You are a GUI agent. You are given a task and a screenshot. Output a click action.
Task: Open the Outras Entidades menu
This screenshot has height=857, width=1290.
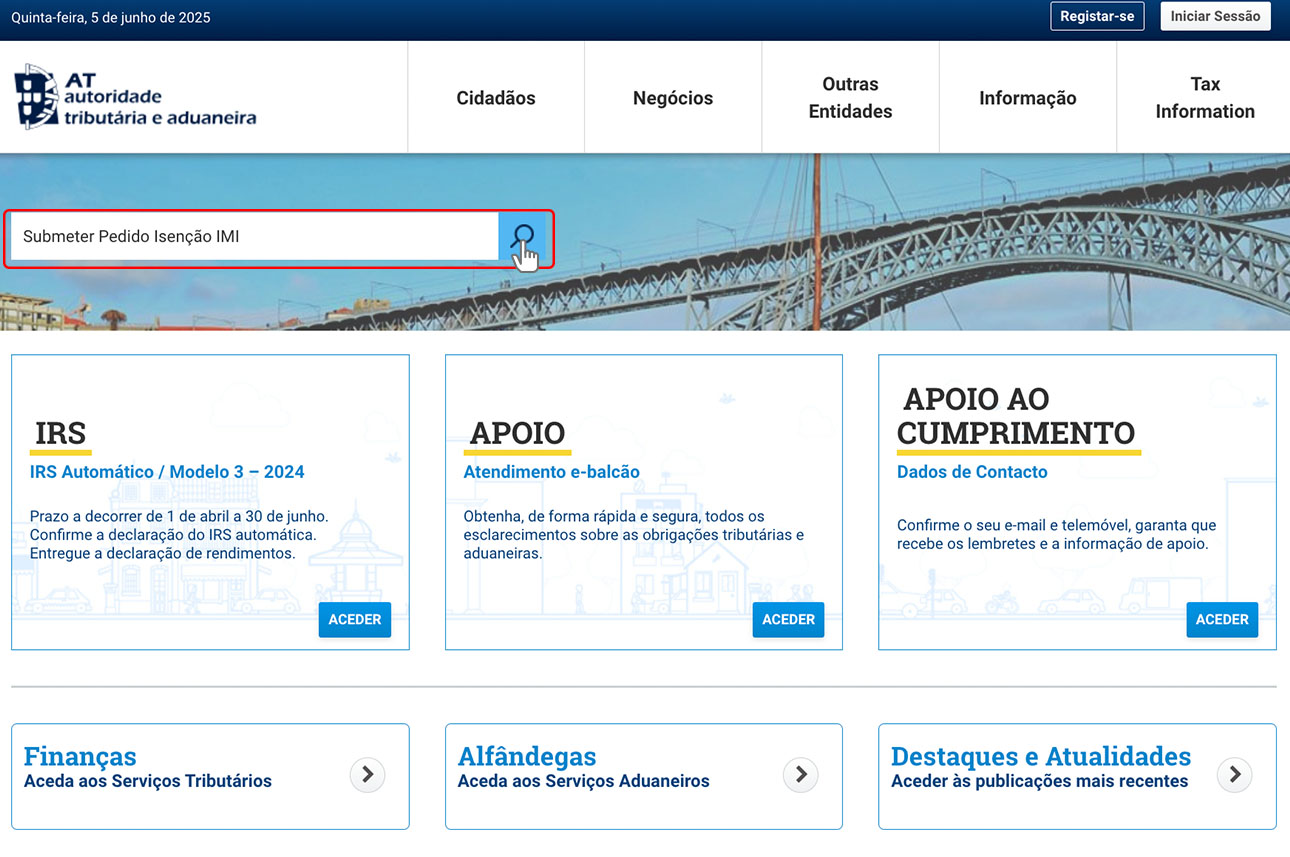coord(850,98)
